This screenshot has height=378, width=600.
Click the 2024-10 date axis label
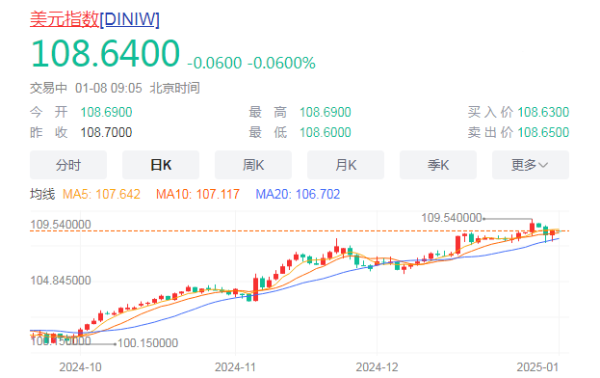80,367
